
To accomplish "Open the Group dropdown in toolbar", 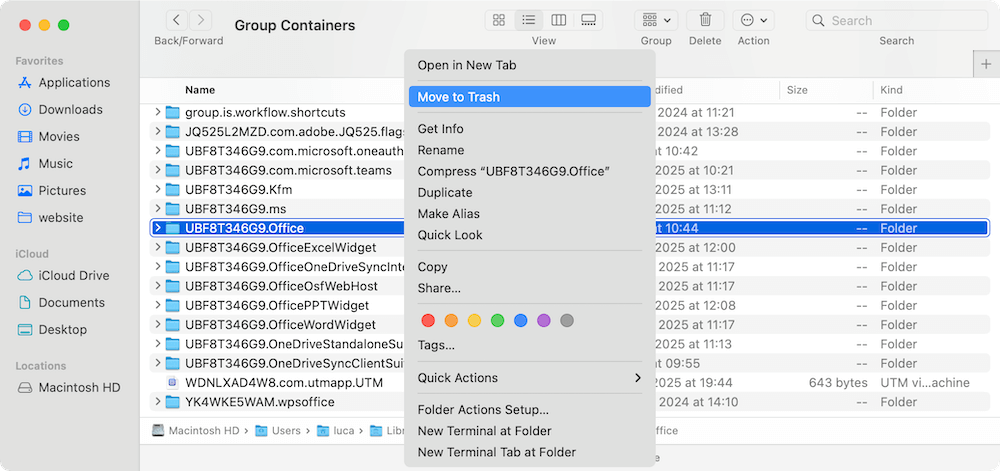I will (656, 20).
